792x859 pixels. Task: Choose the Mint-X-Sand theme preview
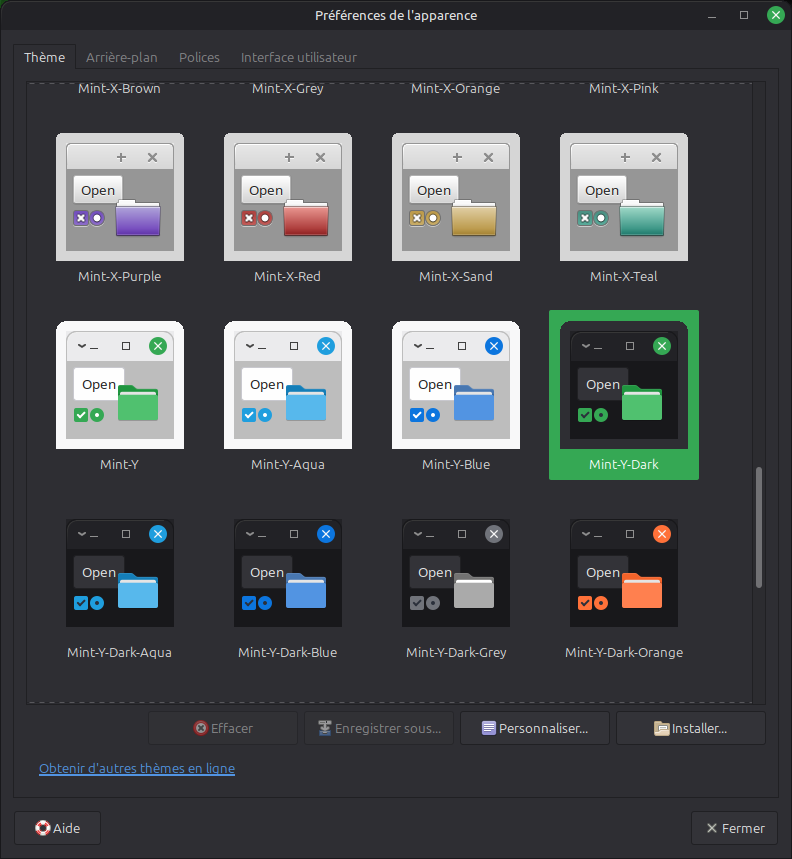pyautogui.click(x=456, y=197)
